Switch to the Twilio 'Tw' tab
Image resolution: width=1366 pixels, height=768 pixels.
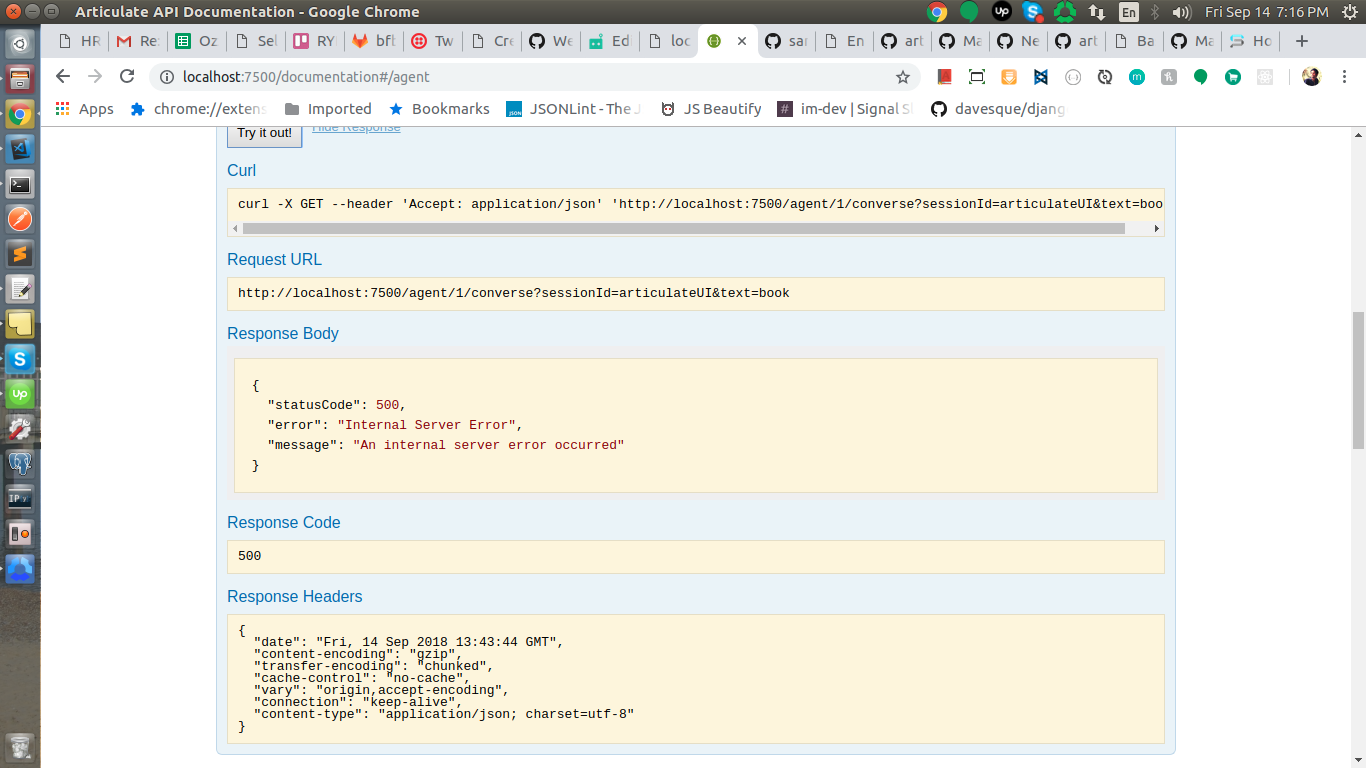click(431, 41)
